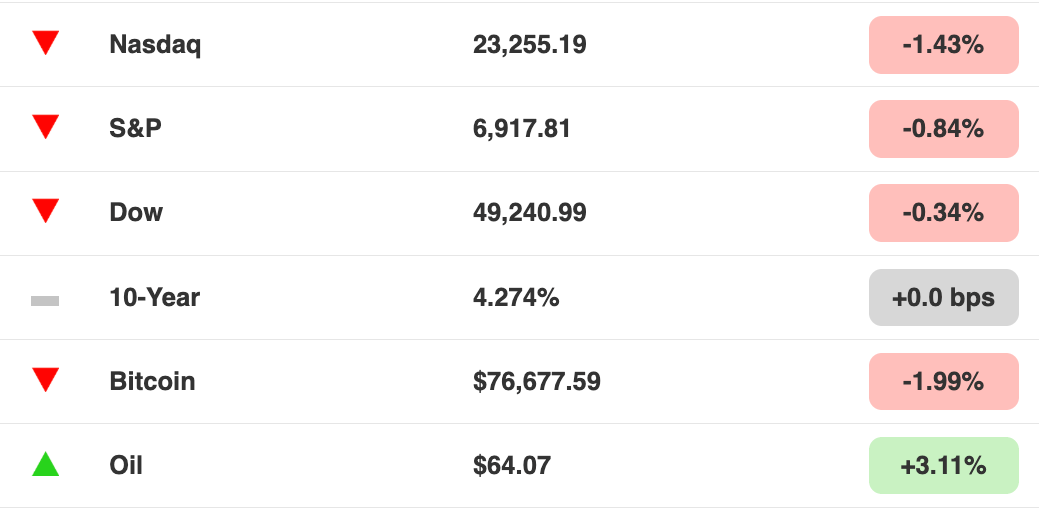
Task: Select the Bitcoin label
Action: click(x=152, y=381)
